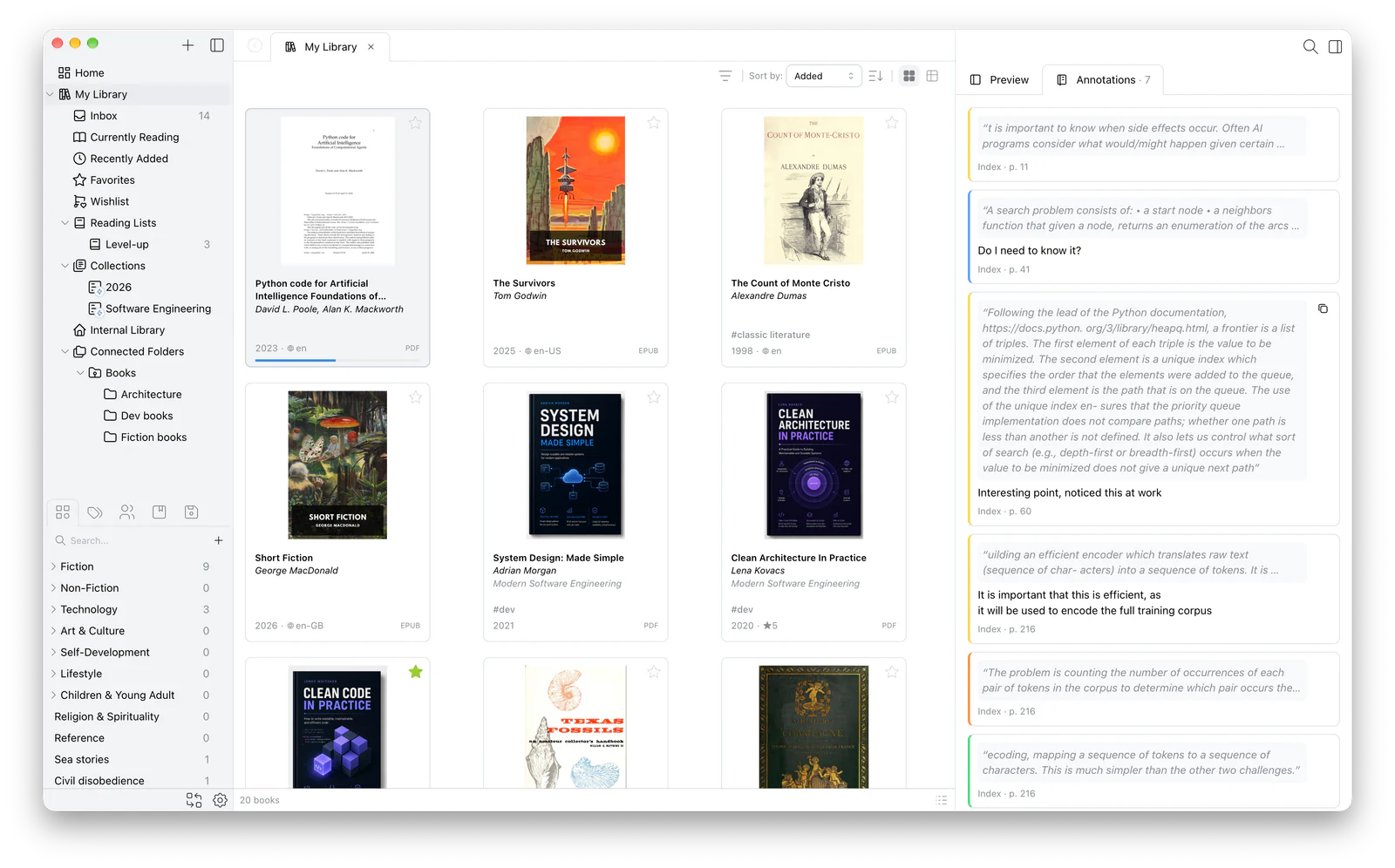Favorite The Survivors book with star

point(654,123)
